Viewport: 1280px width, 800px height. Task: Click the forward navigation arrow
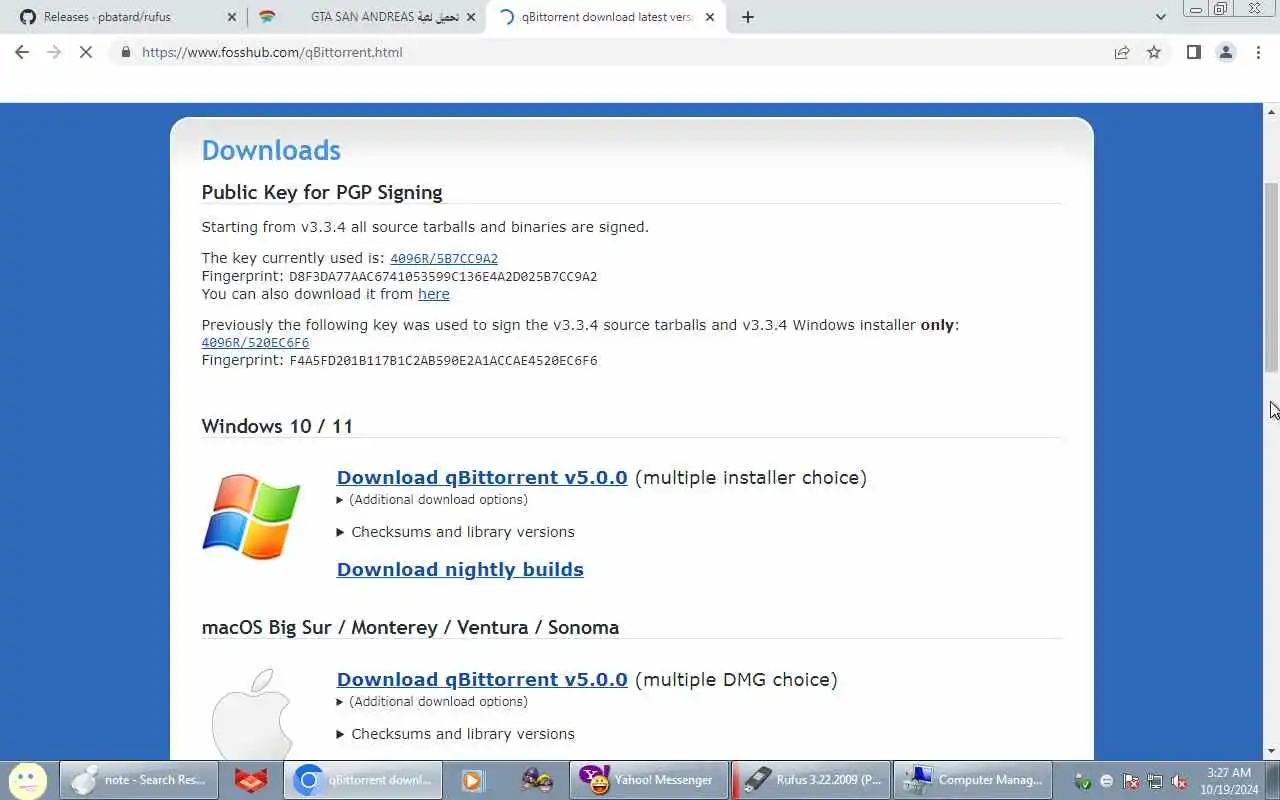[x=54, y=52]
